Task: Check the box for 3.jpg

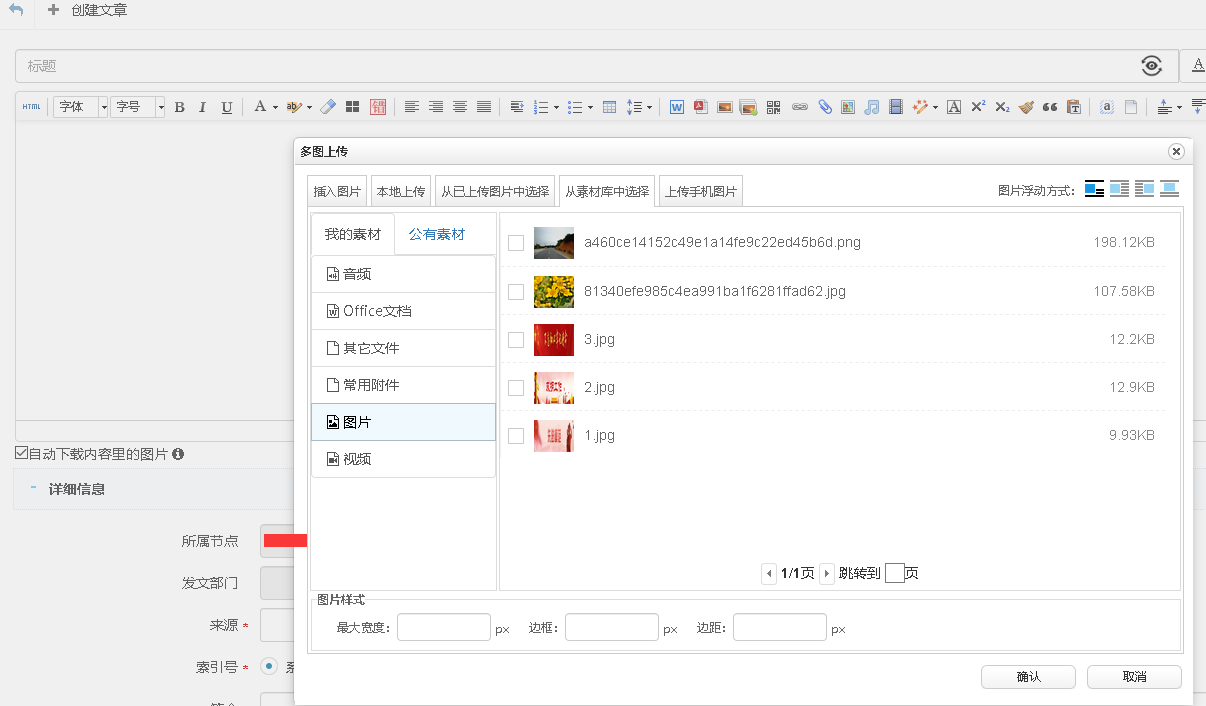Action: click(x=516, y=340)
